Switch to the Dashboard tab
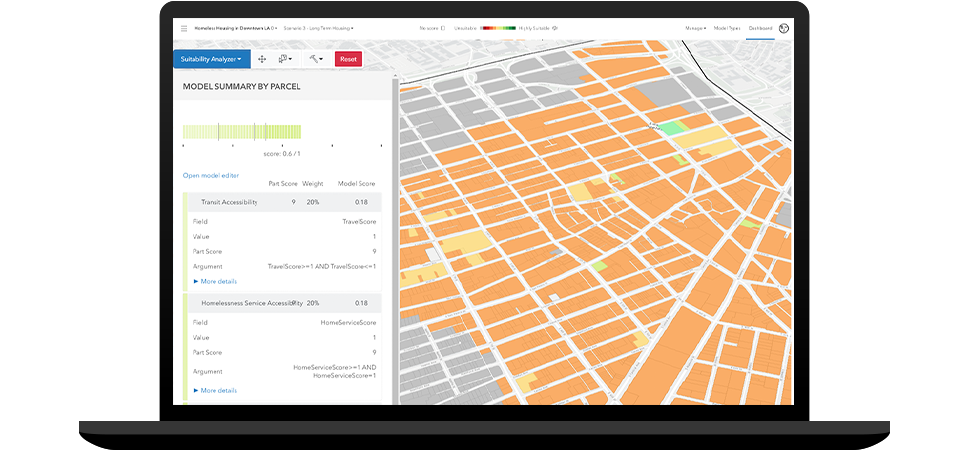The height and width of the screenshot is (450, 969). tap(760, 28)
